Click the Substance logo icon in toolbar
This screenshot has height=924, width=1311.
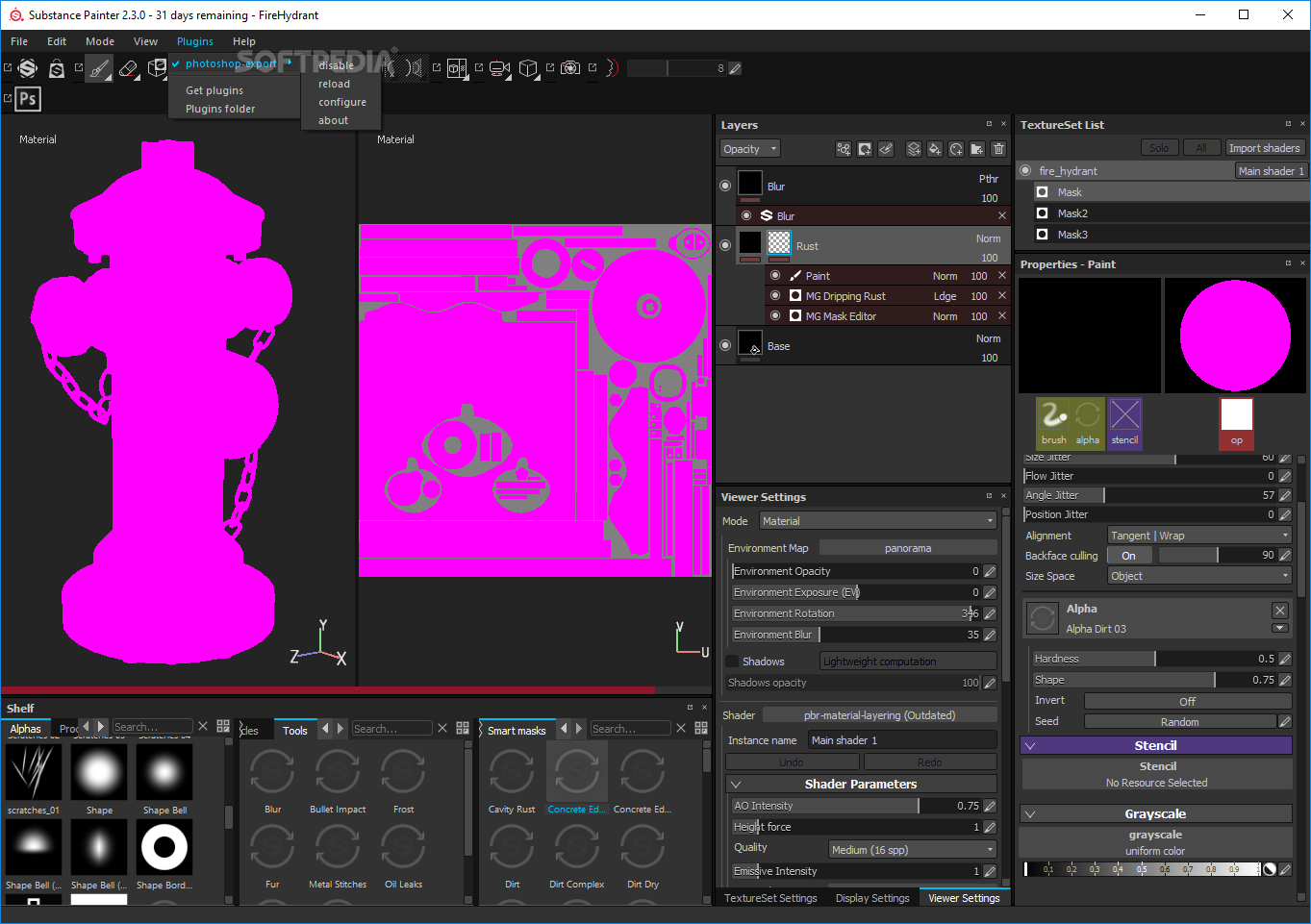click(28, 68)
